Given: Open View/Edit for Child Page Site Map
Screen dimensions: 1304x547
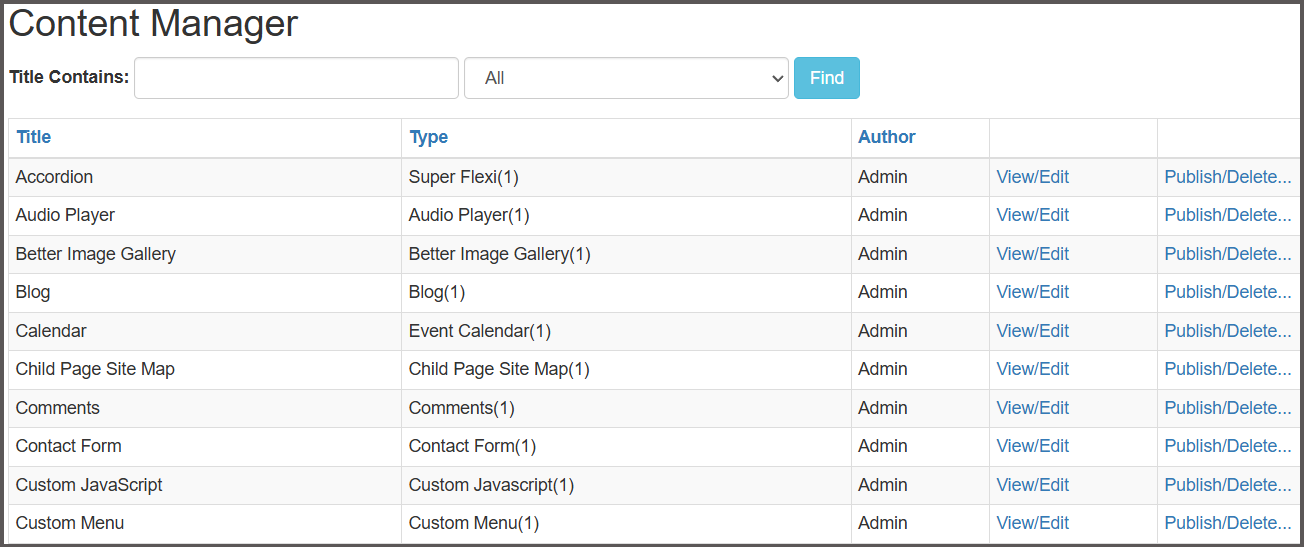Looking at the screenshot, I should tap(1032, 369).
